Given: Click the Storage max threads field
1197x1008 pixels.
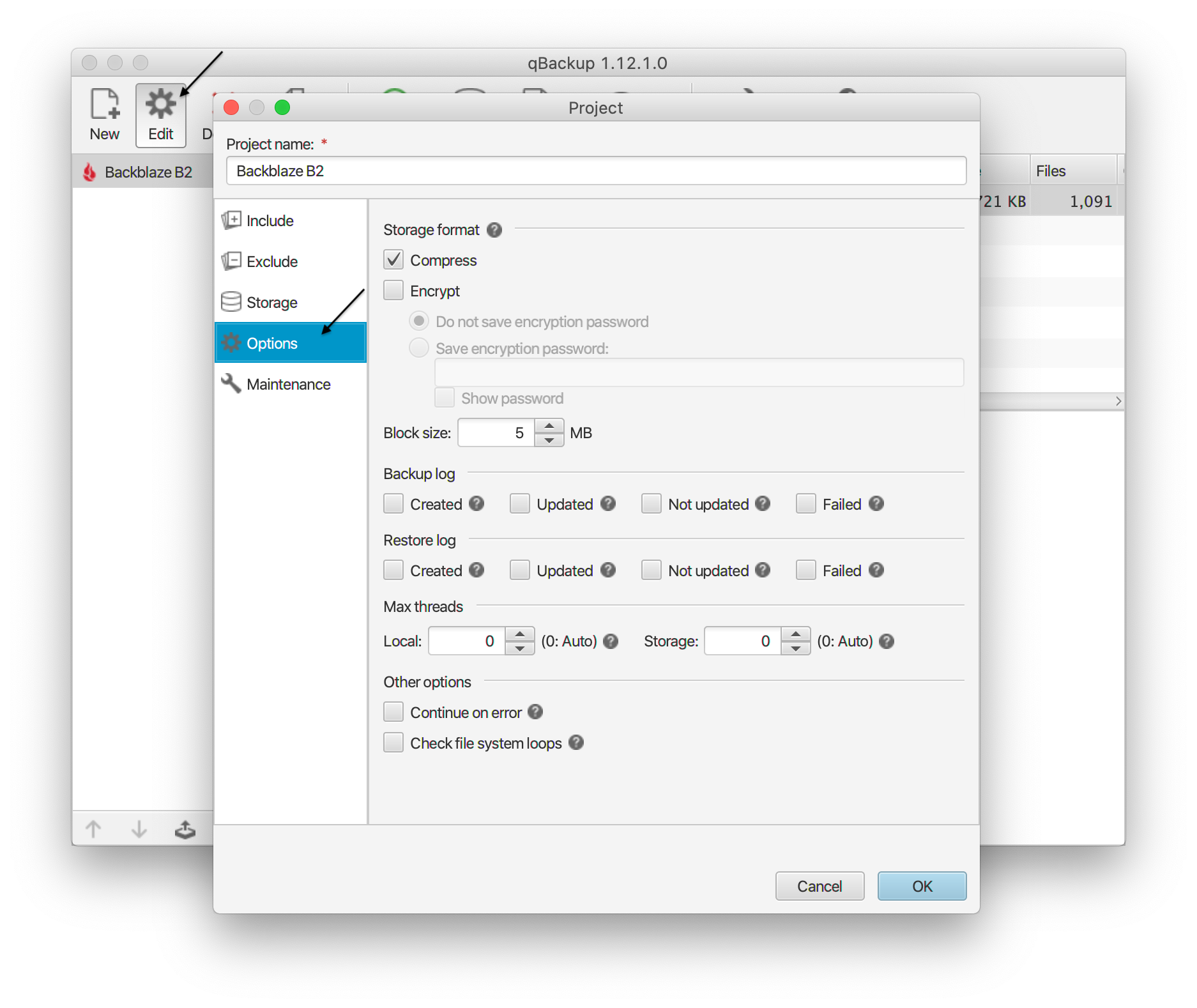Looking at the screenshot, I should [x=743, y=641].
